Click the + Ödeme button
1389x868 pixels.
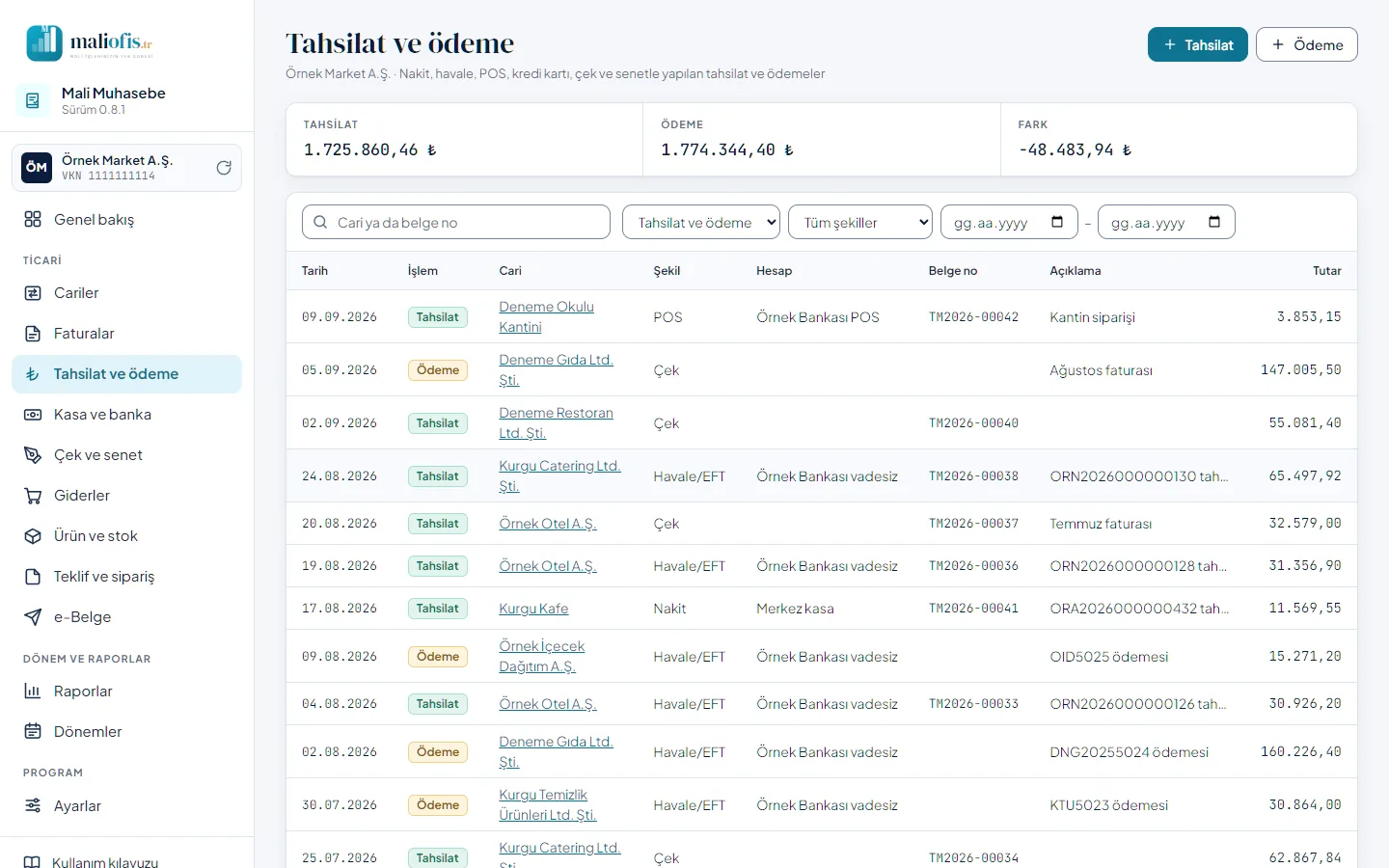point(1307,44)
